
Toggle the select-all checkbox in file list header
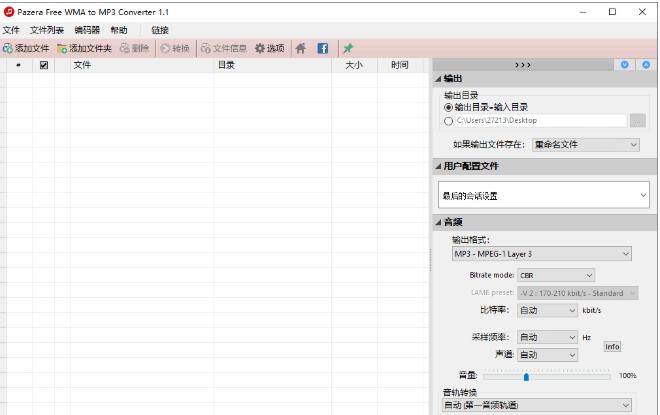pos(43,66)
